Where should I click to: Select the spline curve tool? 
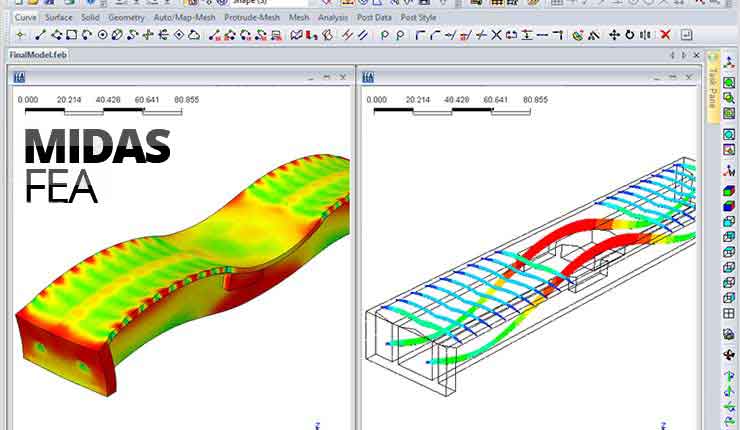[133, 35]
